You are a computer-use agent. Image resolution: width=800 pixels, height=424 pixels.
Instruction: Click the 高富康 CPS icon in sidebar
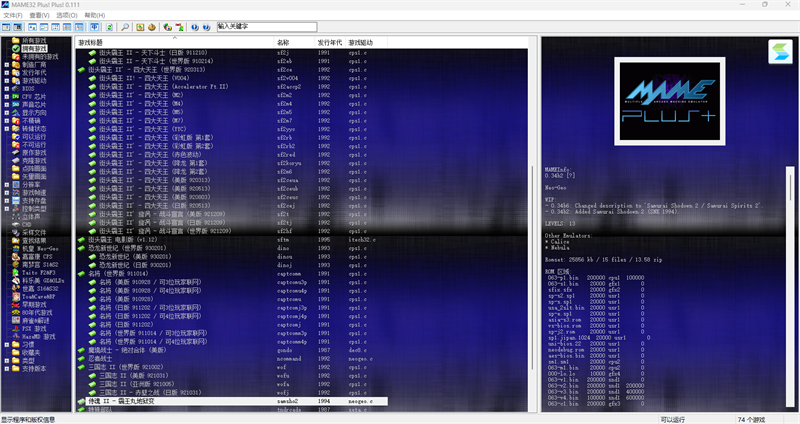(16, 257)
